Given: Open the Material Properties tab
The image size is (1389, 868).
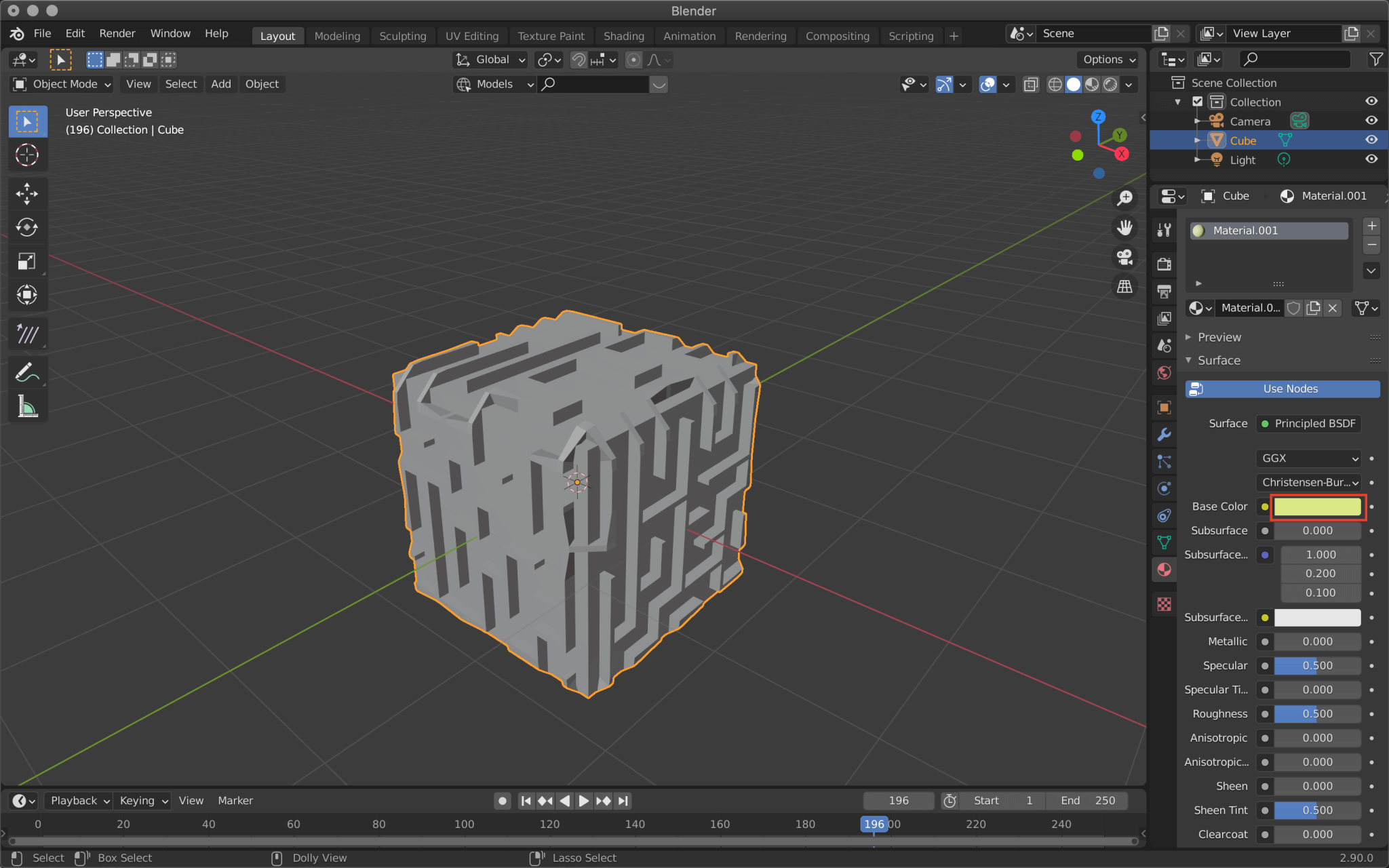Looking at the screenshot, I should pos(1164,570).
